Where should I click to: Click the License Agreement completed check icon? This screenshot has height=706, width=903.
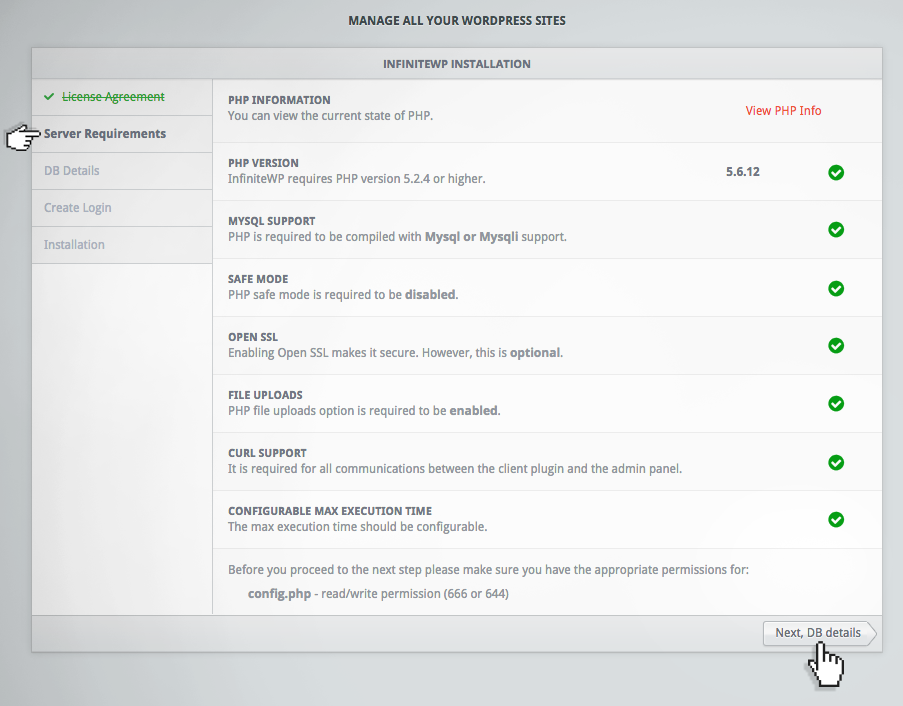pyautogui.click(x=49, y=96)
